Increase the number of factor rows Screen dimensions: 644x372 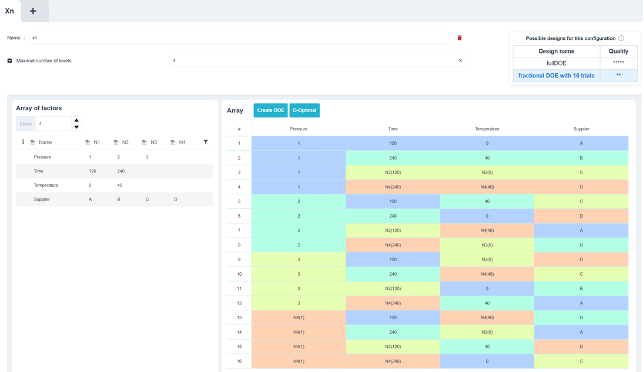(76, 120)
